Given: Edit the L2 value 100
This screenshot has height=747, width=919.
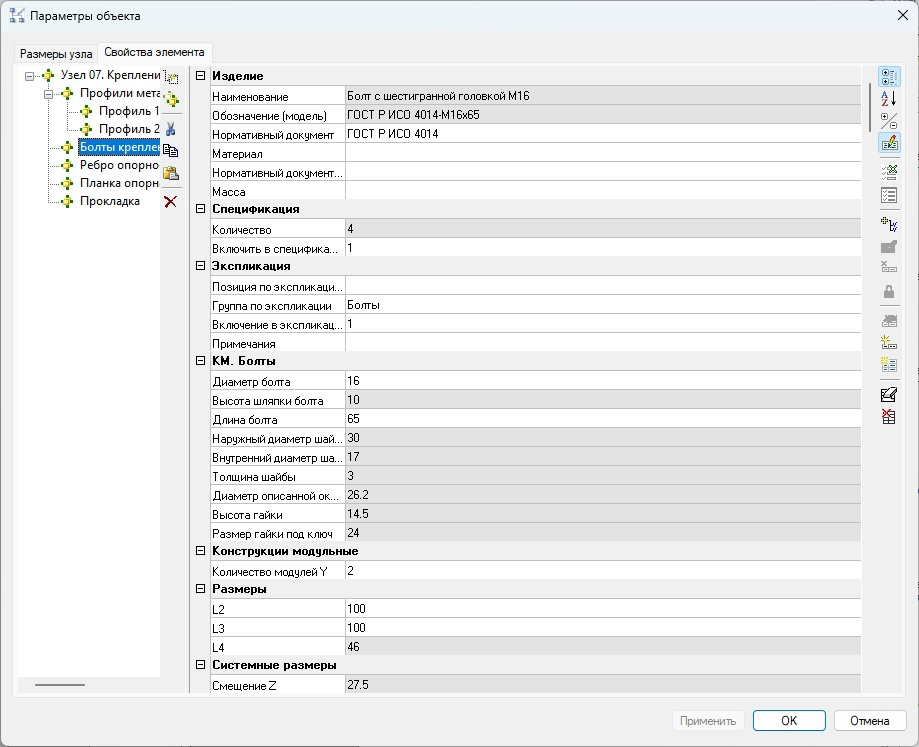Looking at the screenshot, I should [x=603, y=609].
